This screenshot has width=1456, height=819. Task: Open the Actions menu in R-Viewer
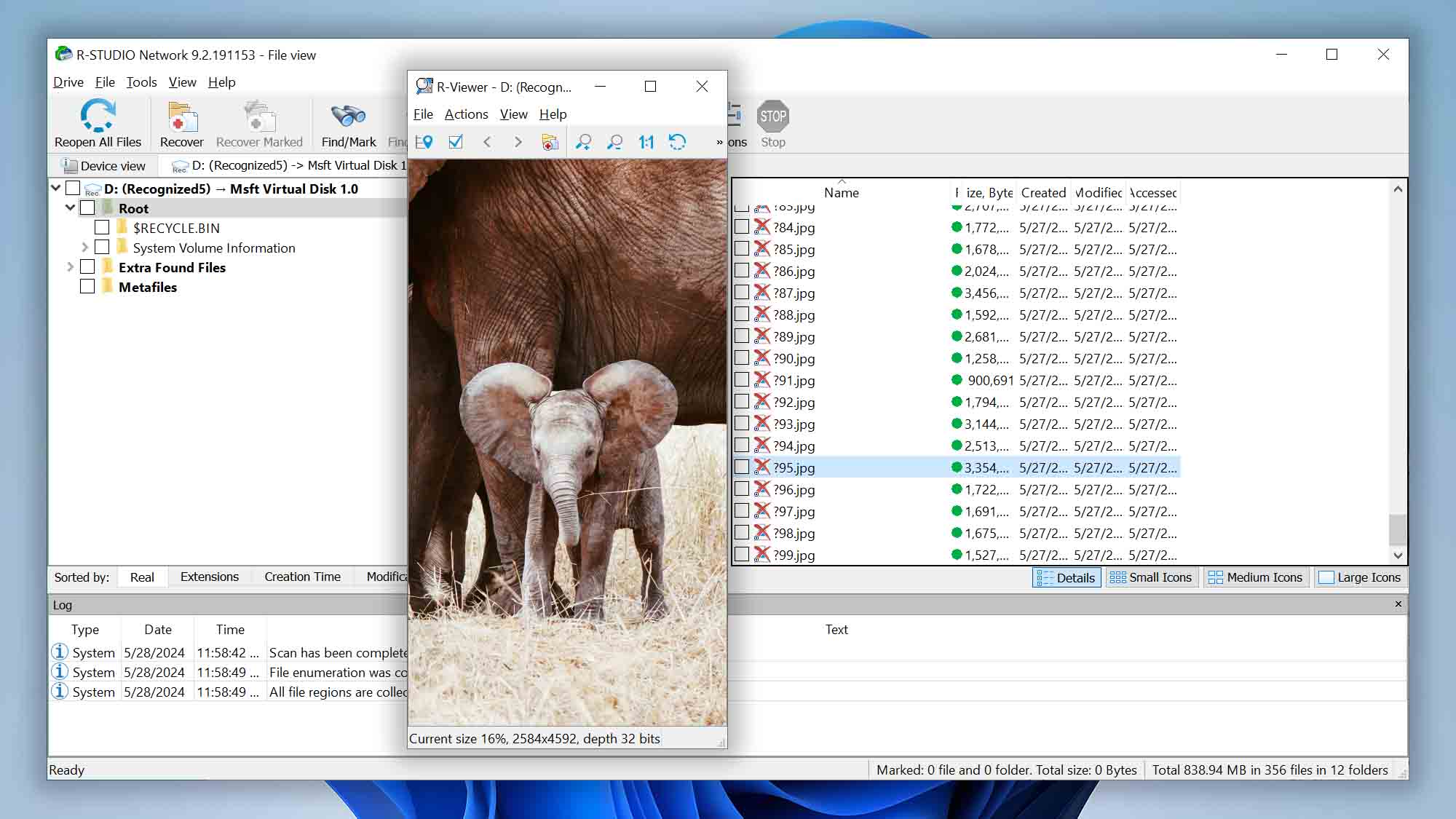click(466, 114)
